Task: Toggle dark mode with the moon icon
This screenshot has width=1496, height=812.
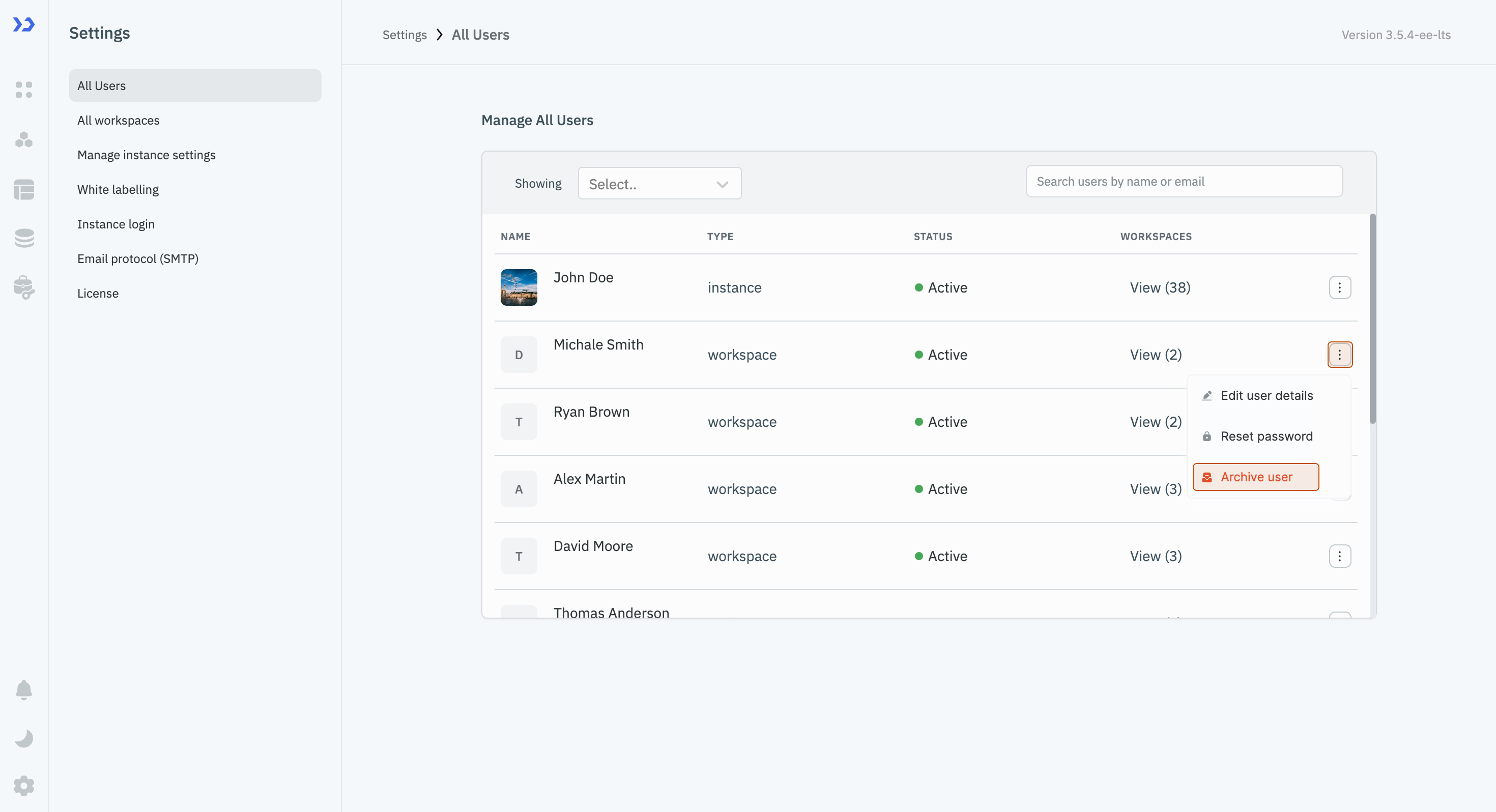Action: click(x=24, y=738)
